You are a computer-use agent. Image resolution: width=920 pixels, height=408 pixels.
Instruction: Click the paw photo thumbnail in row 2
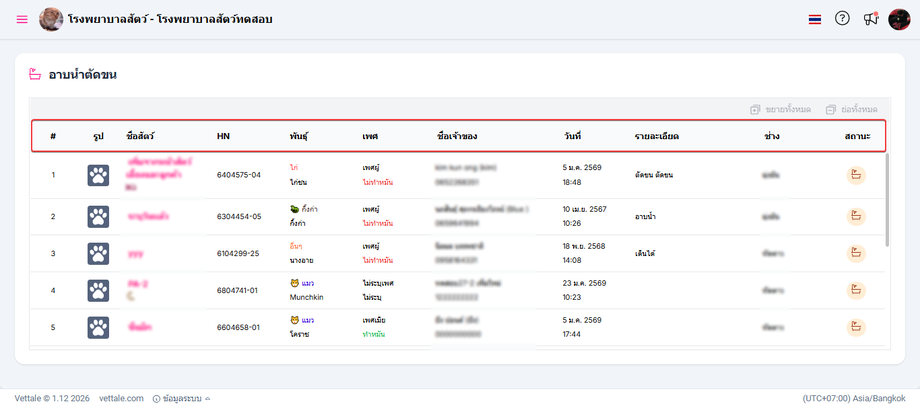(98, 216)
